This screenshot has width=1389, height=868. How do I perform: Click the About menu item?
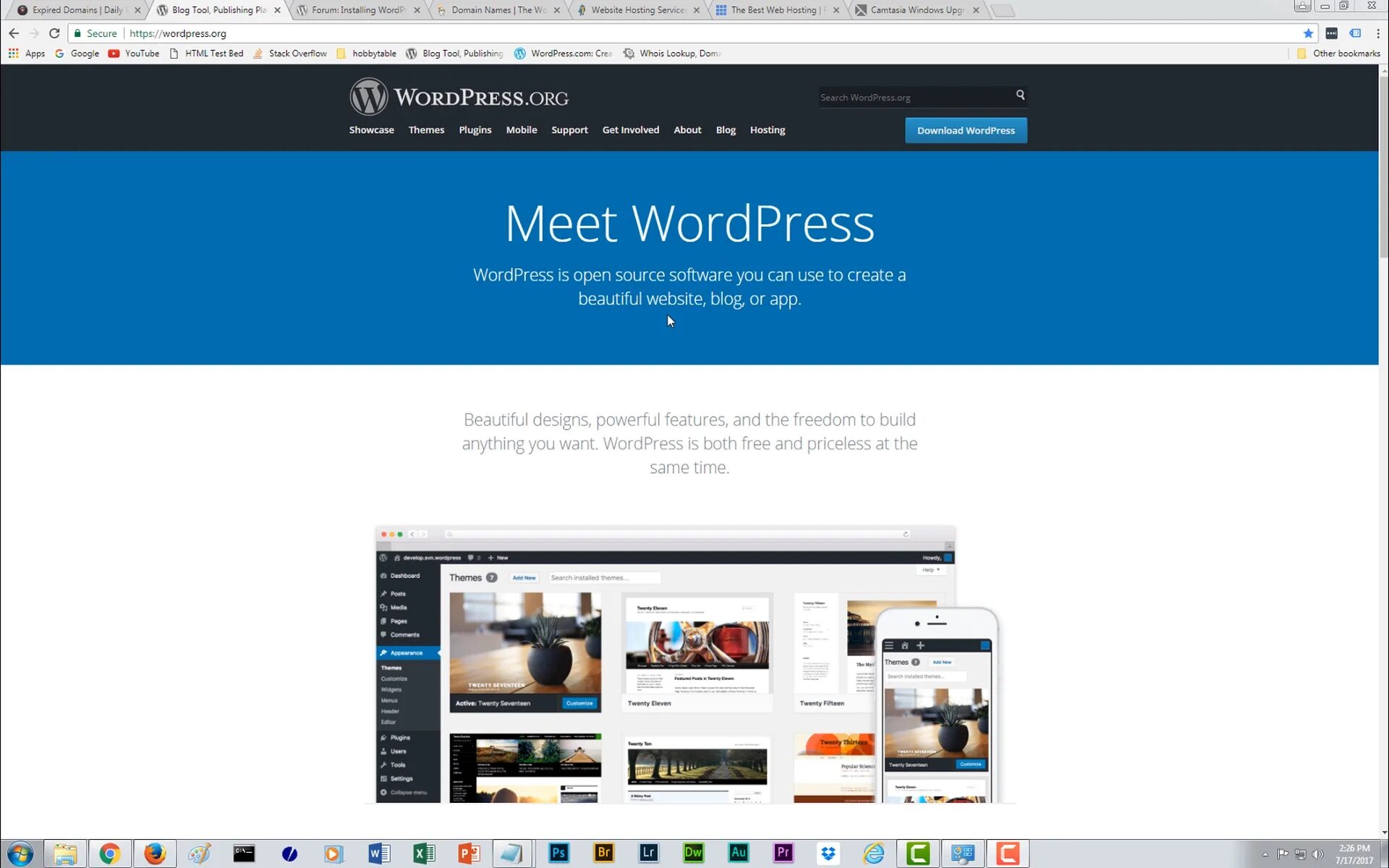pos(687,130)
